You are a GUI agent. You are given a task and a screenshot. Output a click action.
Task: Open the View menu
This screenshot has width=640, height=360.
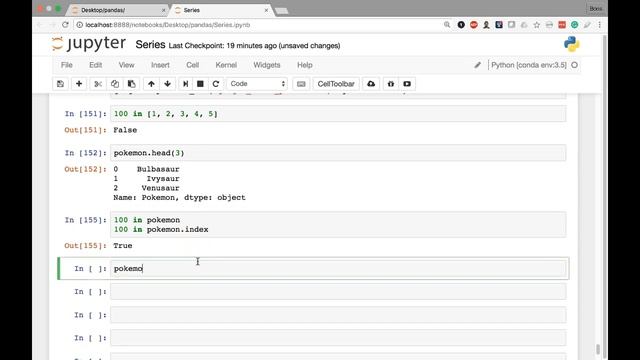[x=127, y=65]
